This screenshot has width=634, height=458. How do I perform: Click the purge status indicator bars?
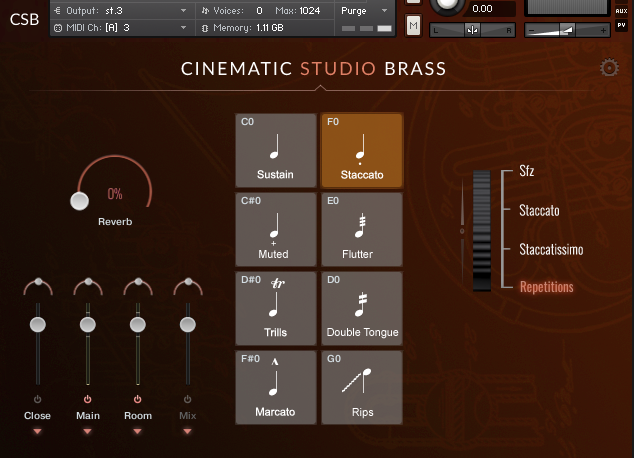(366, 28)
